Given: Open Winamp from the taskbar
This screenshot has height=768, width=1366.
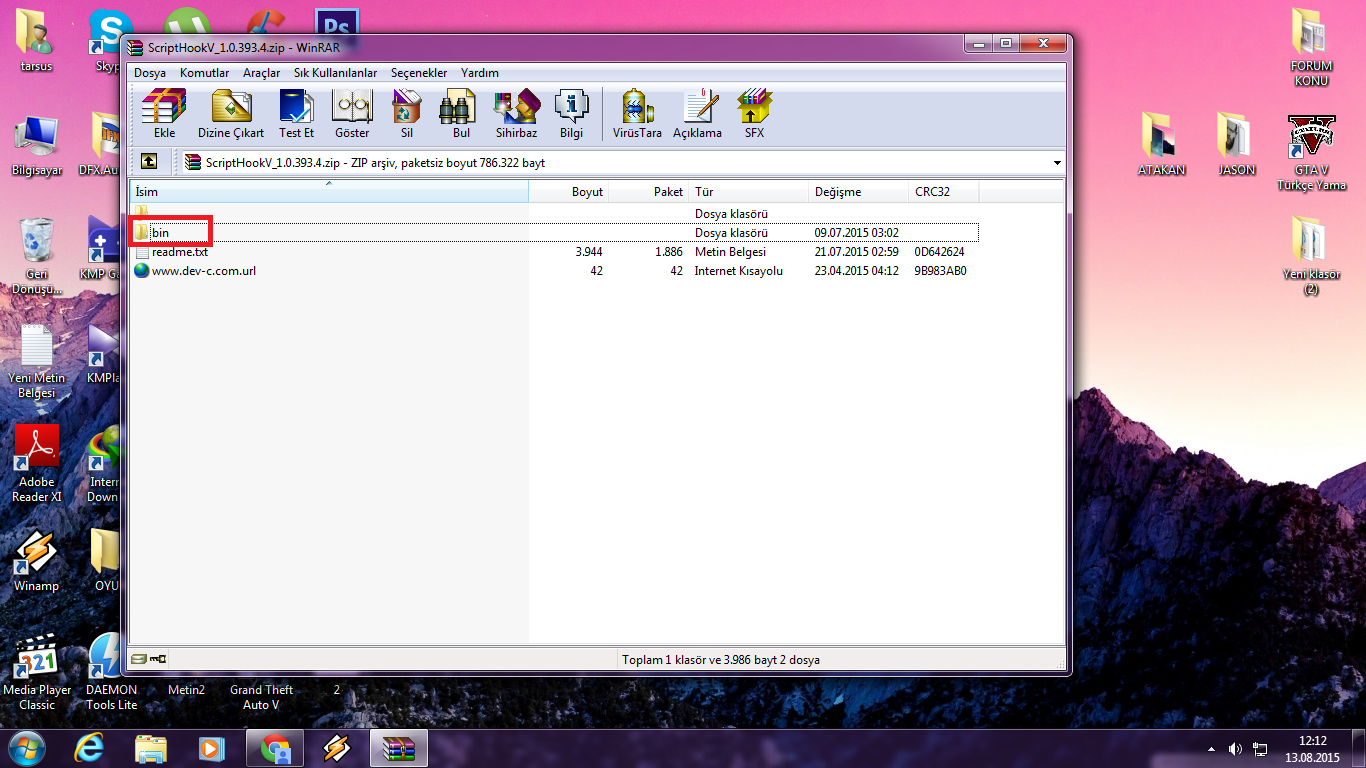Looking at the screenshot, I should point(336,748).
